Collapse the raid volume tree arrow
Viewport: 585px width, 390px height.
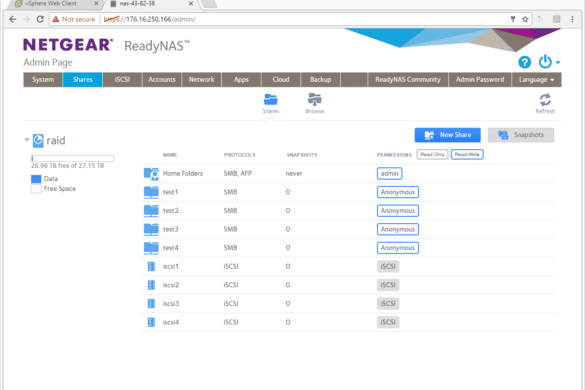26,140
